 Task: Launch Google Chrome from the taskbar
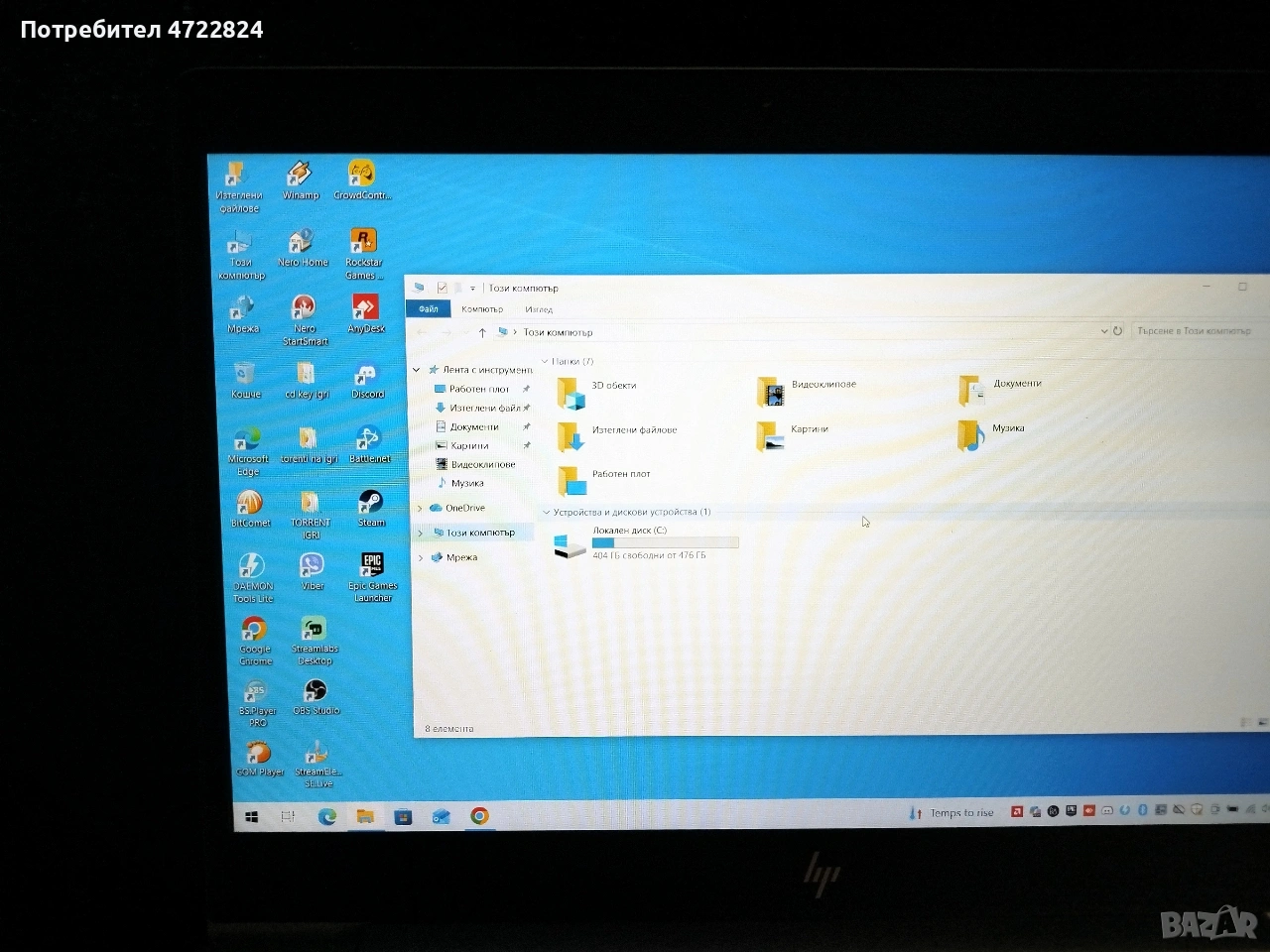click(479, 816)
